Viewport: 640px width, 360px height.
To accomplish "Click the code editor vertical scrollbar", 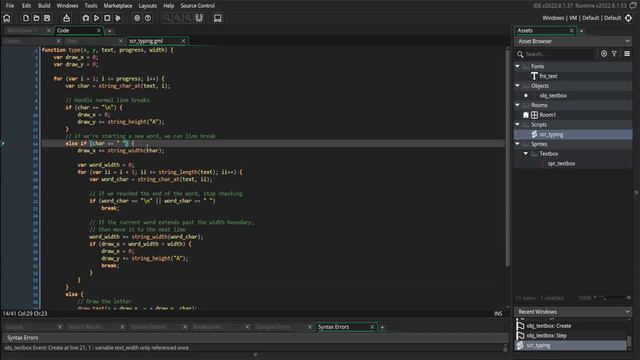I will [508, 157].
